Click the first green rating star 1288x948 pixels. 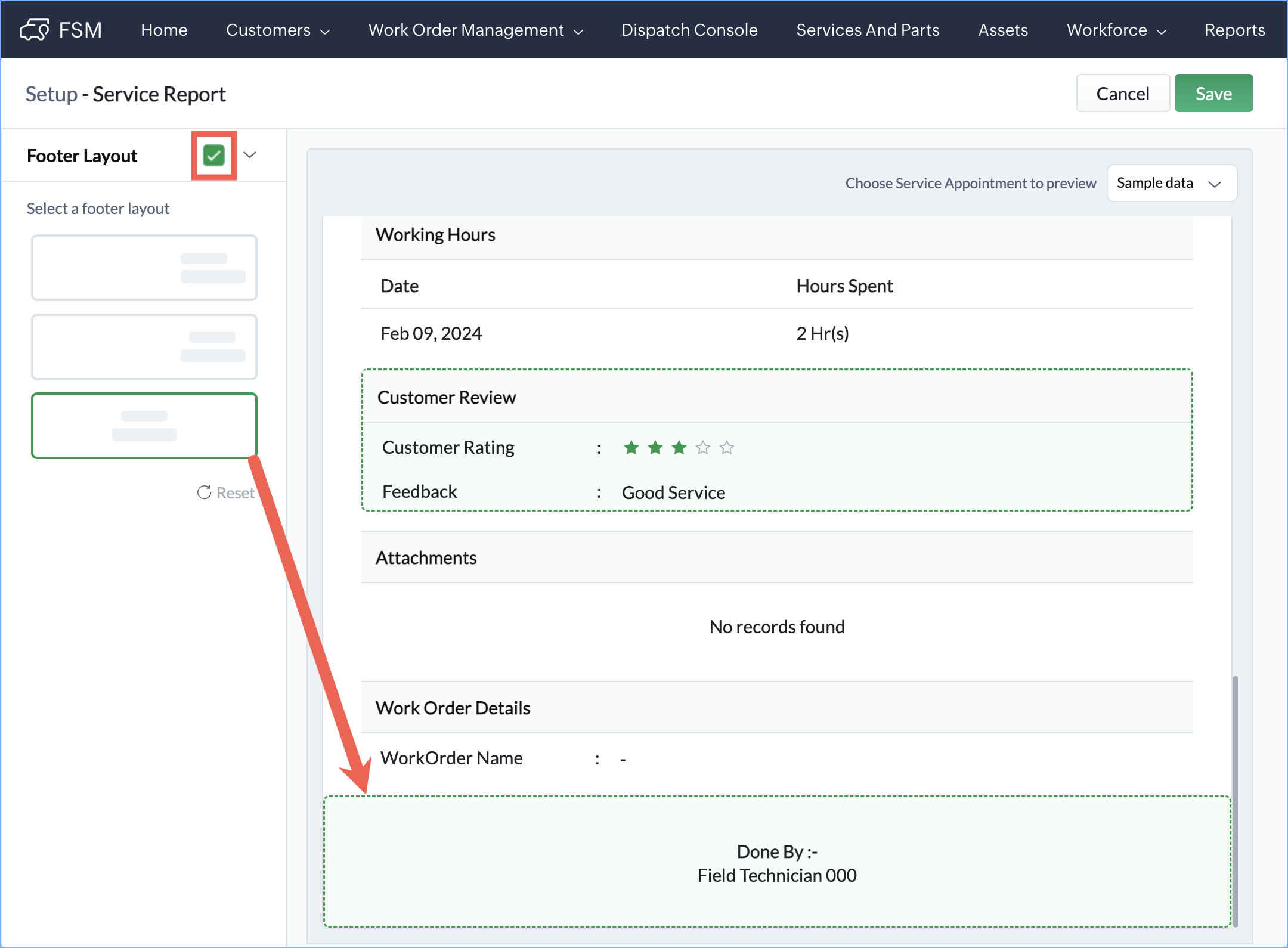(x=631, y=447)
